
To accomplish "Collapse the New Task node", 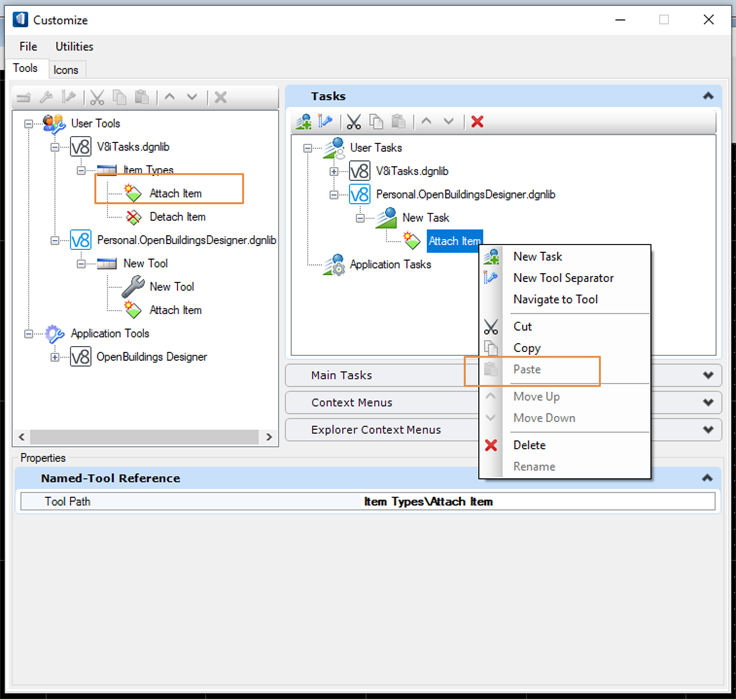I will (360, 218).
